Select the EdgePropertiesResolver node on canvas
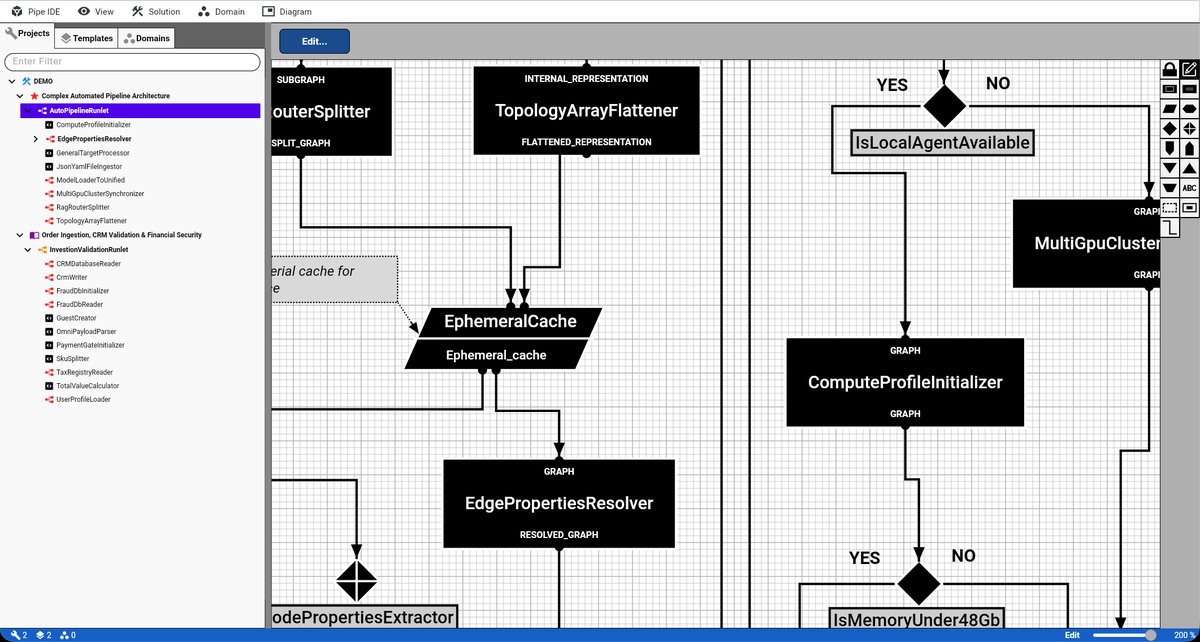The width and height of the screenshot is (1200, 642). [559, 504]
